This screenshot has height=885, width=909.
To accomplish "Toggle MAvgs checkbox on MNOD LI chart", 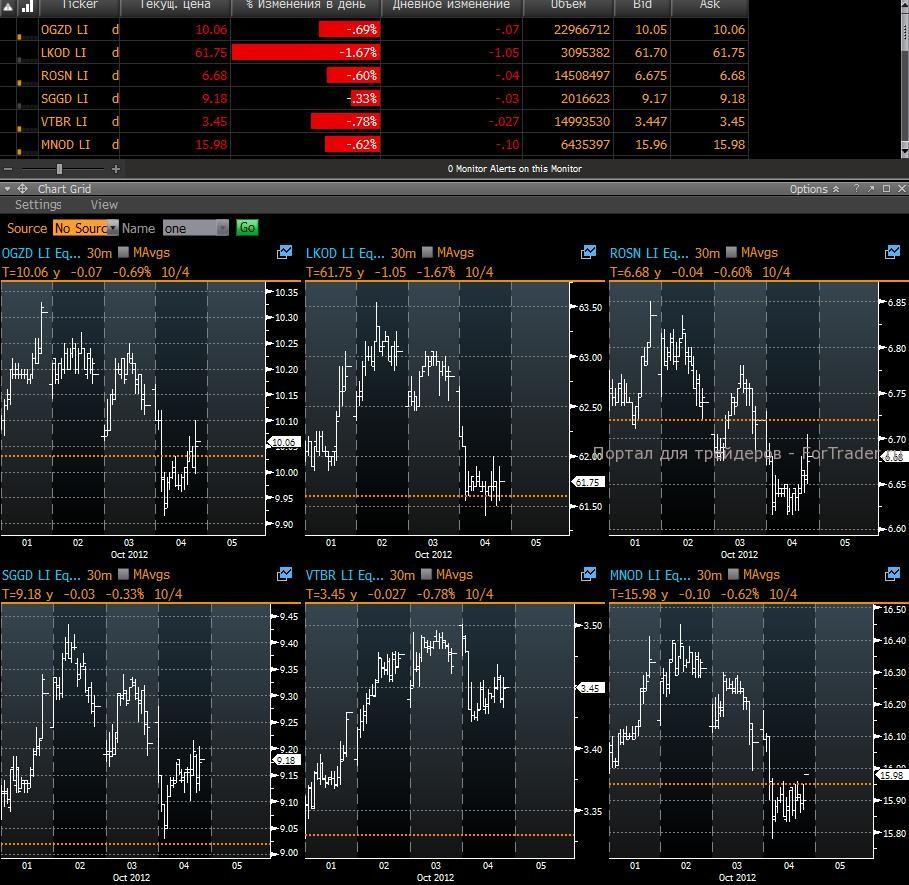I will pyautogui.click(x=733, y=574).
